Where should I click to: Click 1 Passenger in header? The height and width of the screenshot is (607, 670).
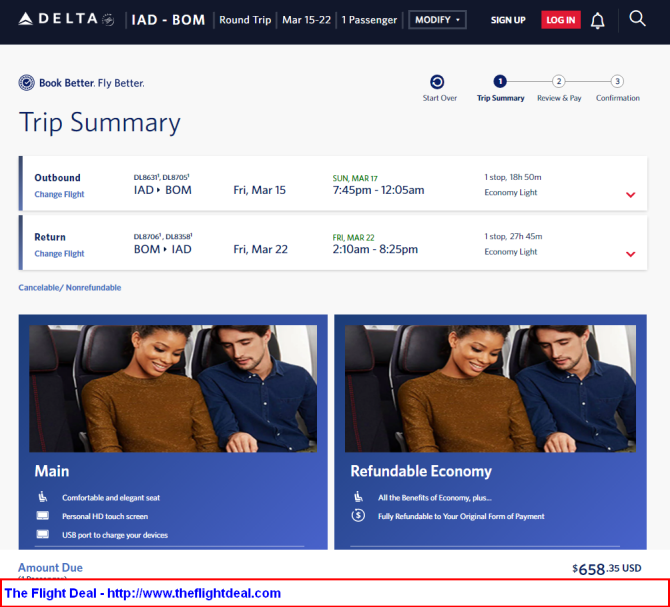(x=369, y=20)
